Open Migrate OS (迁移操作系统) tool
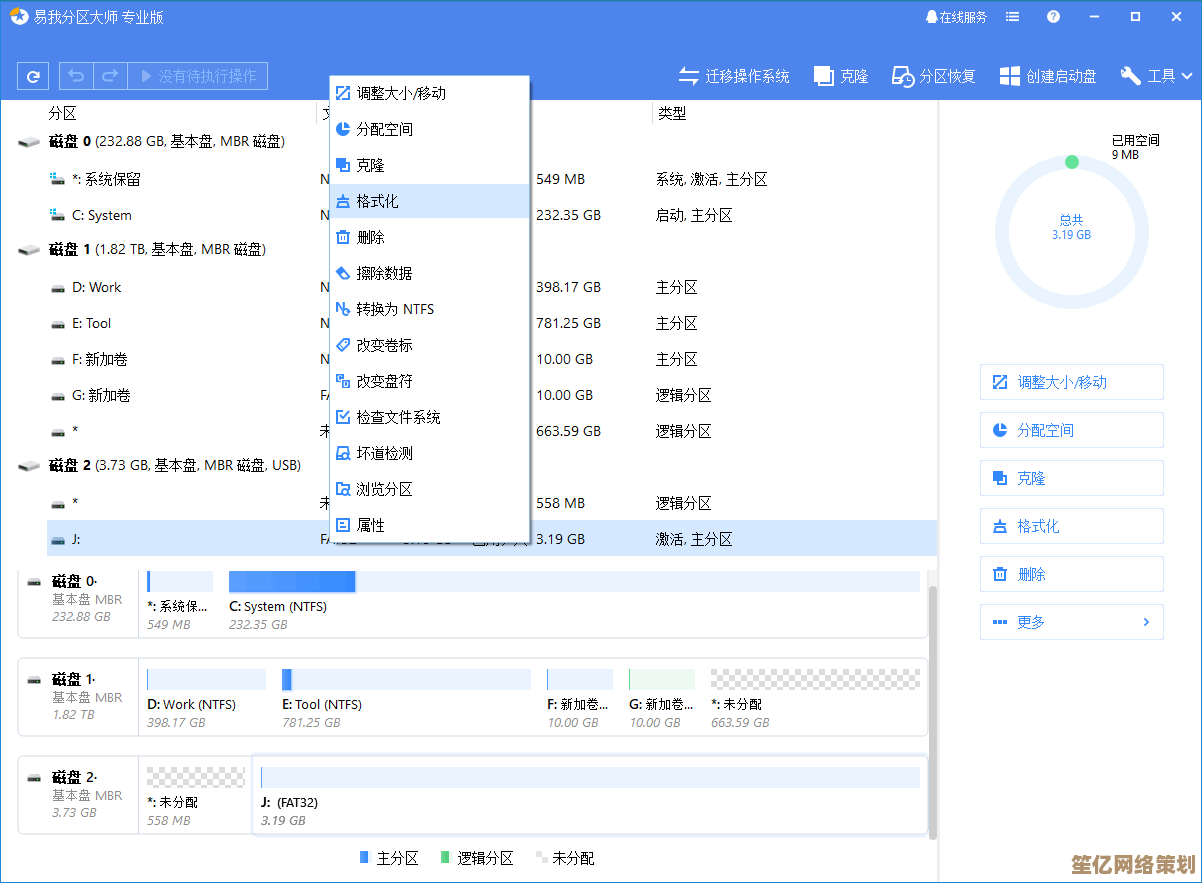The width and height of the screenshot is (1202, 883). [734, 76]
